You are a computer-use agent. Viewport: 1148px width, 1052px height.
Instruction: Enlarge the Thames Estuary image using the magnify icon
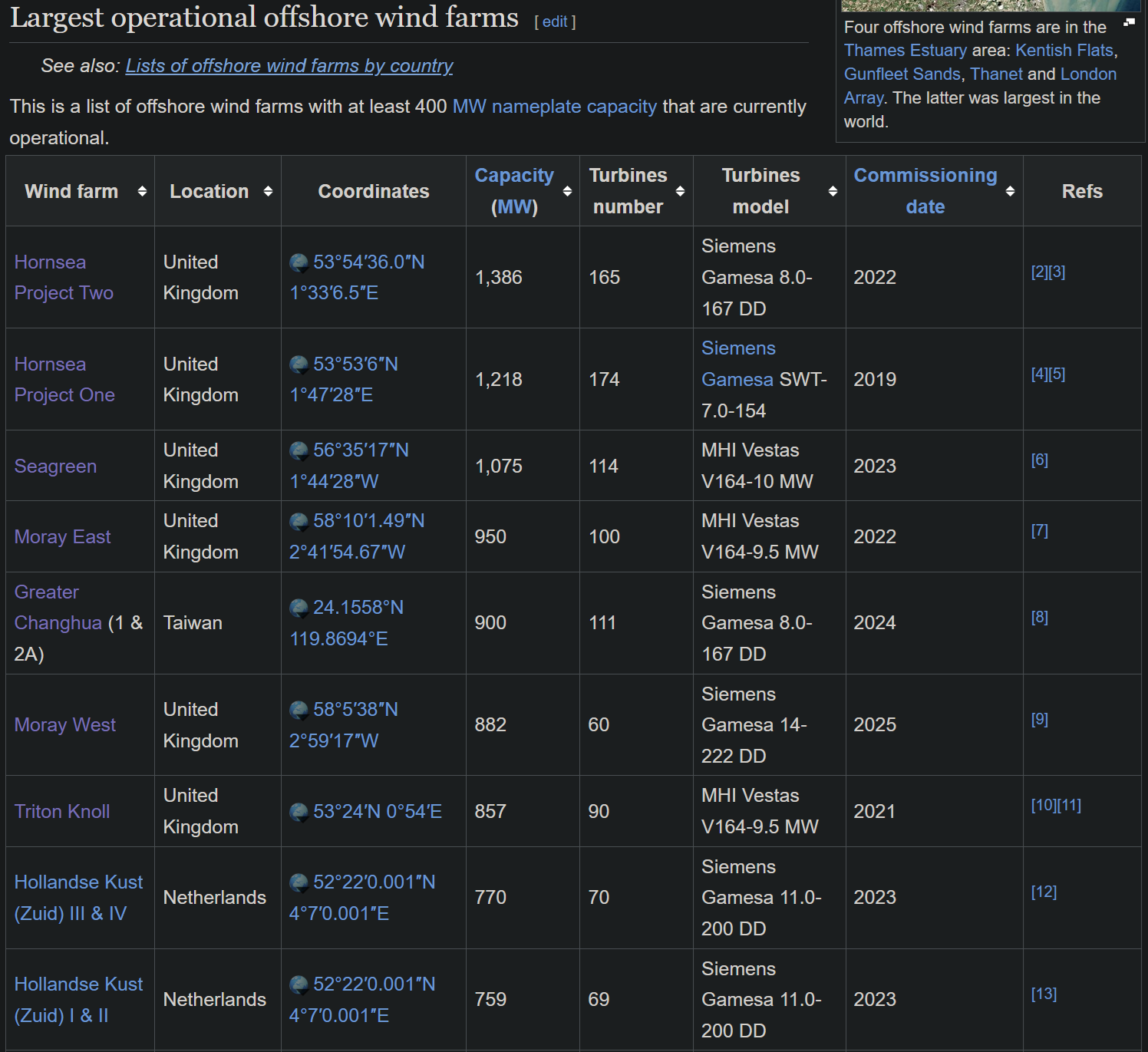(x=1129, y=22)
